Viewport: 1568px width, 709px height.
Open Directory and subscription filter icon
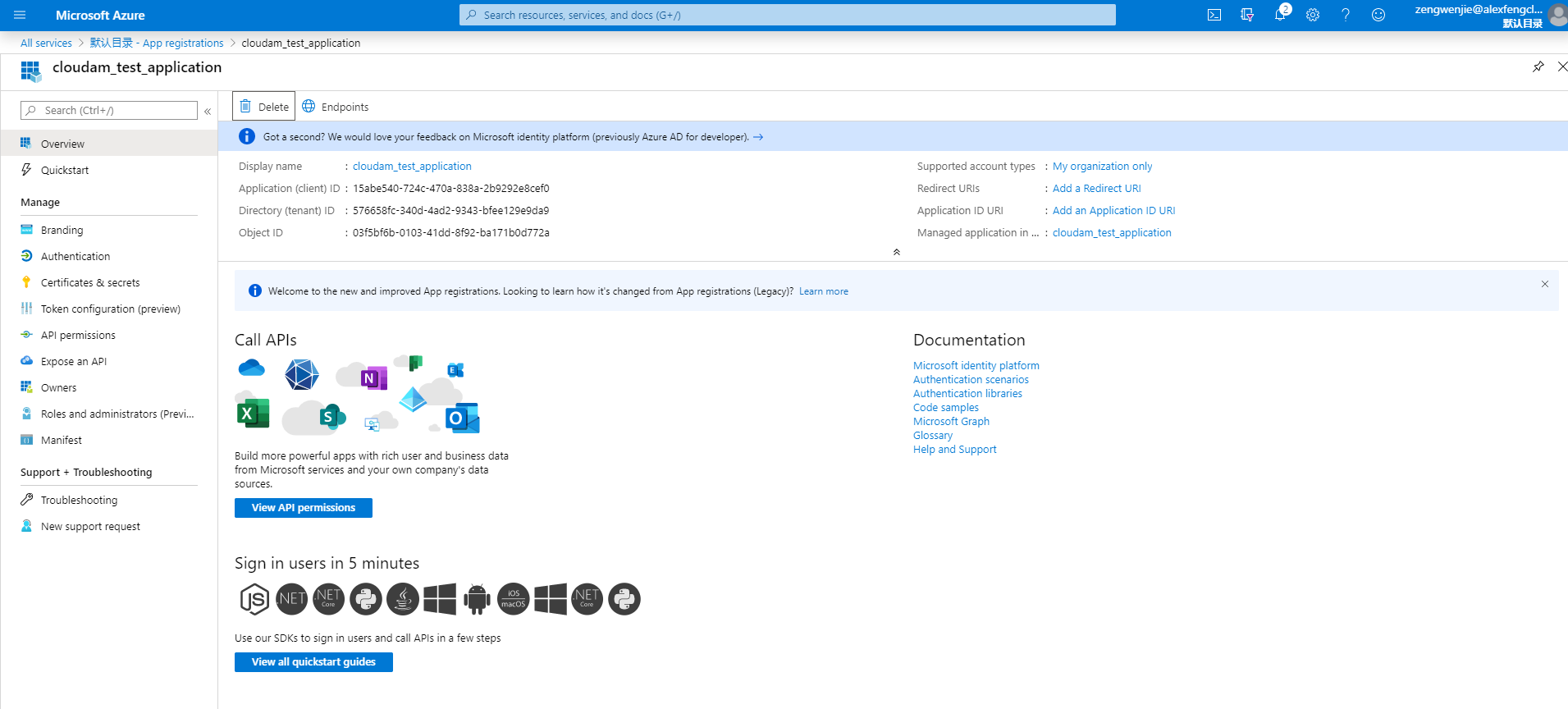[x=1247, y=15]
